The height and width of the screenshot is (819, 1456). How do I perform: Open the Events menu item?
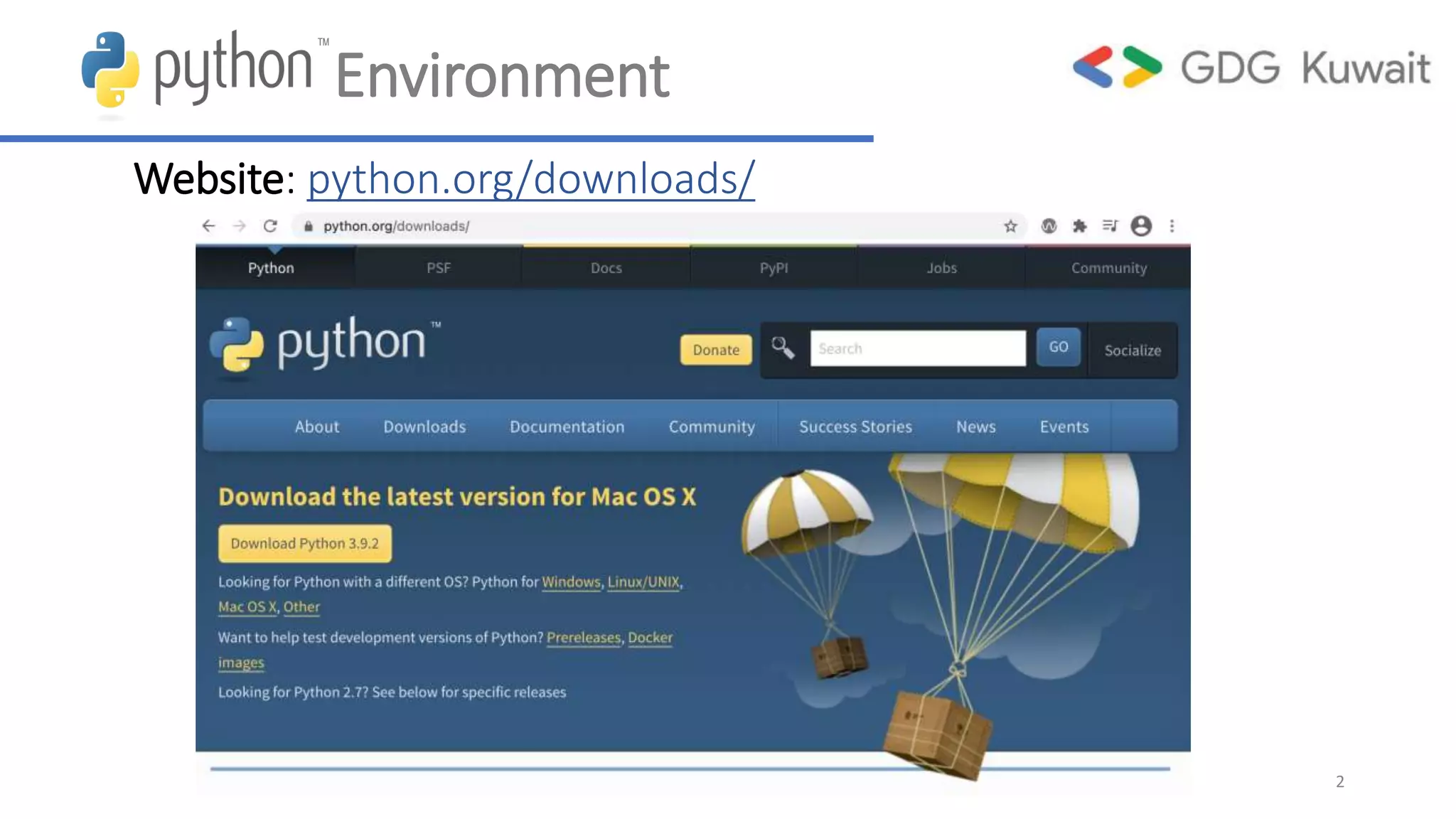[1064, 427]
